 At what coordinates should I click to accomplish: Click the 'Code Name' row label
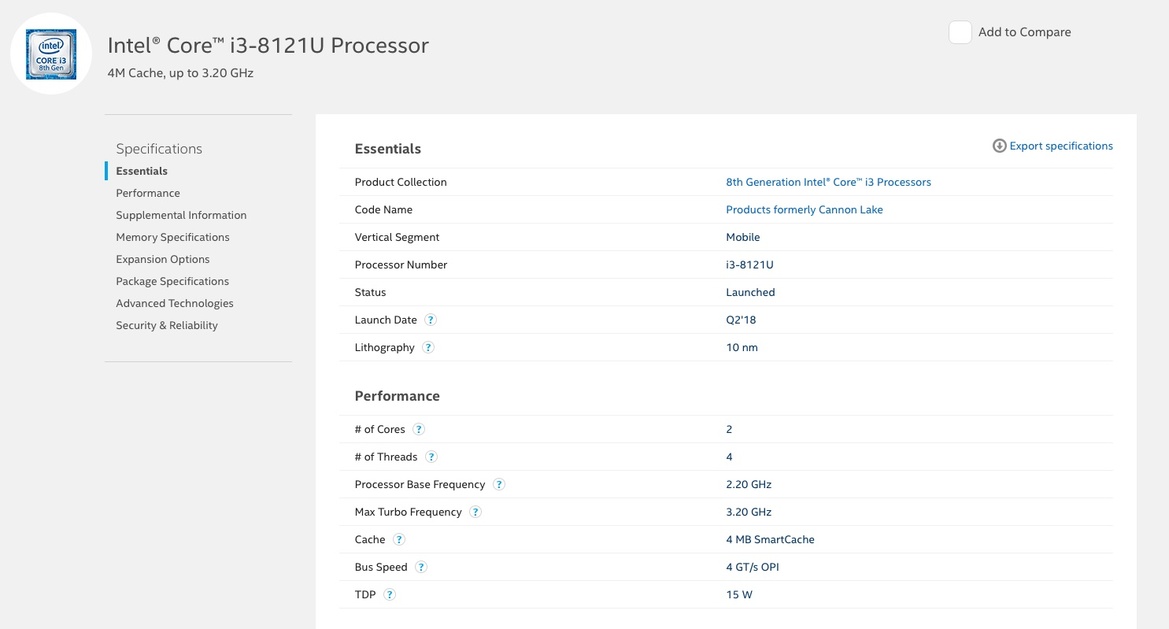[x=383, y=209]
